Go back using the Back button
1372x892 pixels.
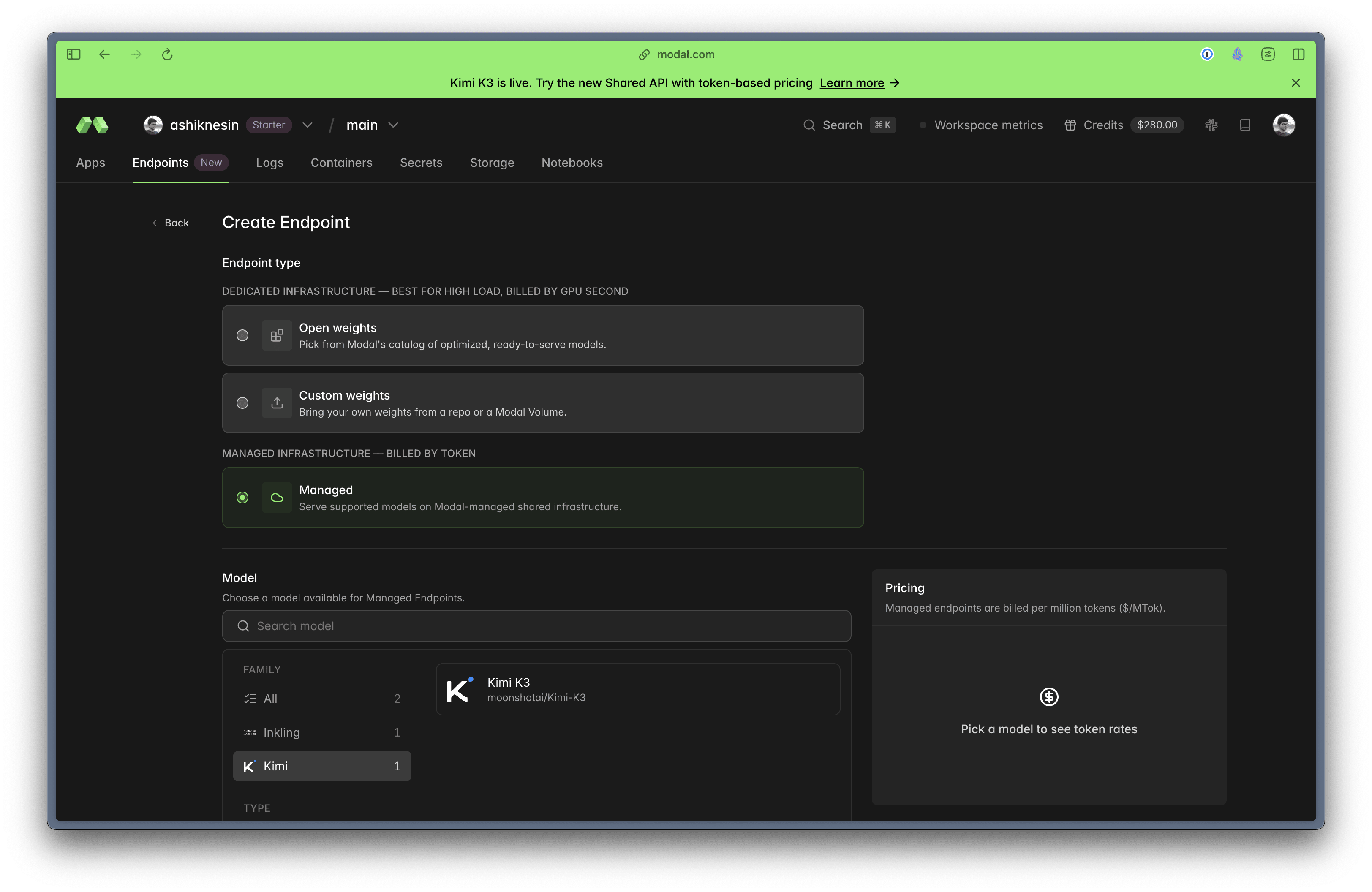click(171, 223)
